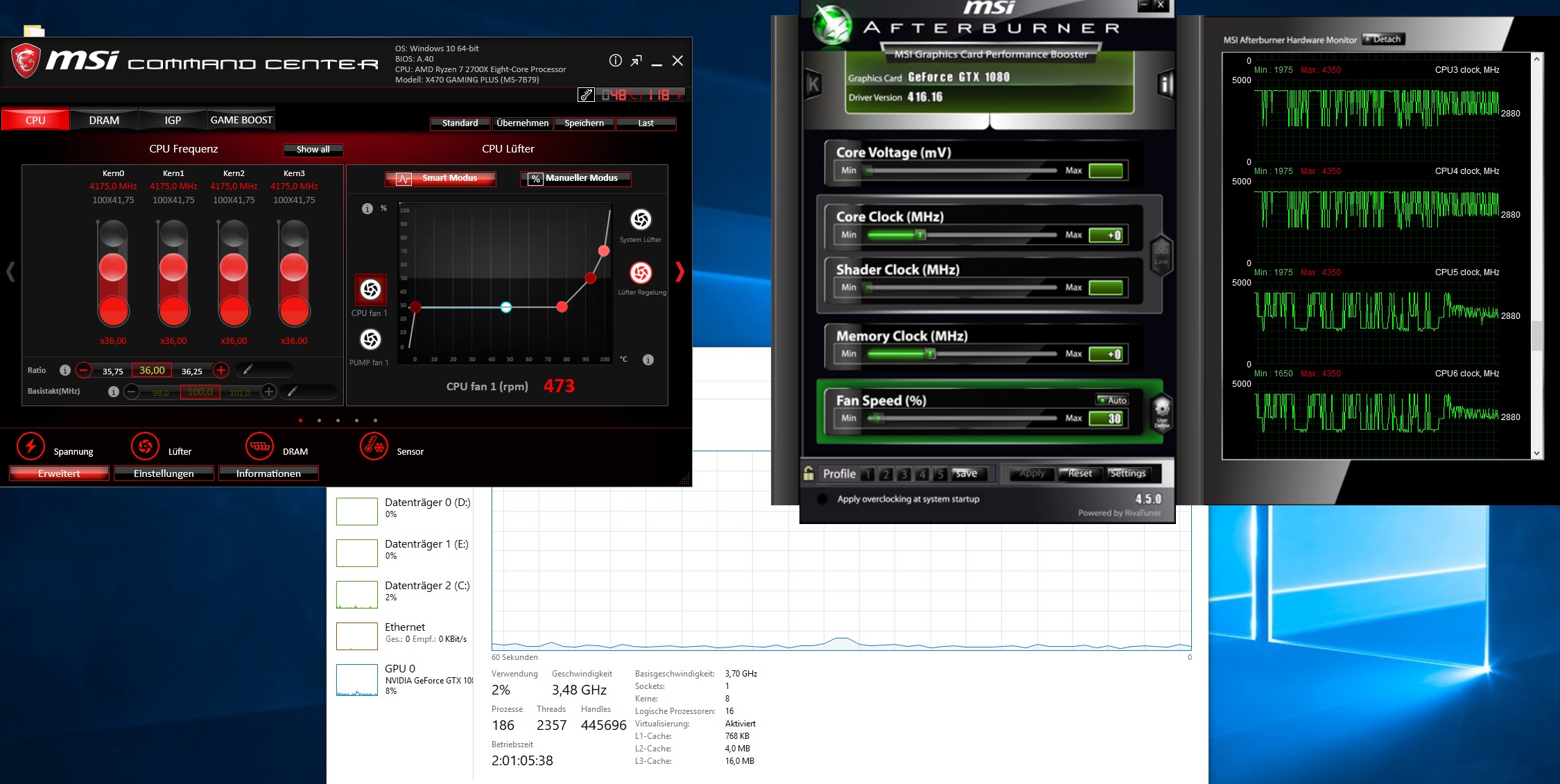Open the Informationen section

pos(268,473)
